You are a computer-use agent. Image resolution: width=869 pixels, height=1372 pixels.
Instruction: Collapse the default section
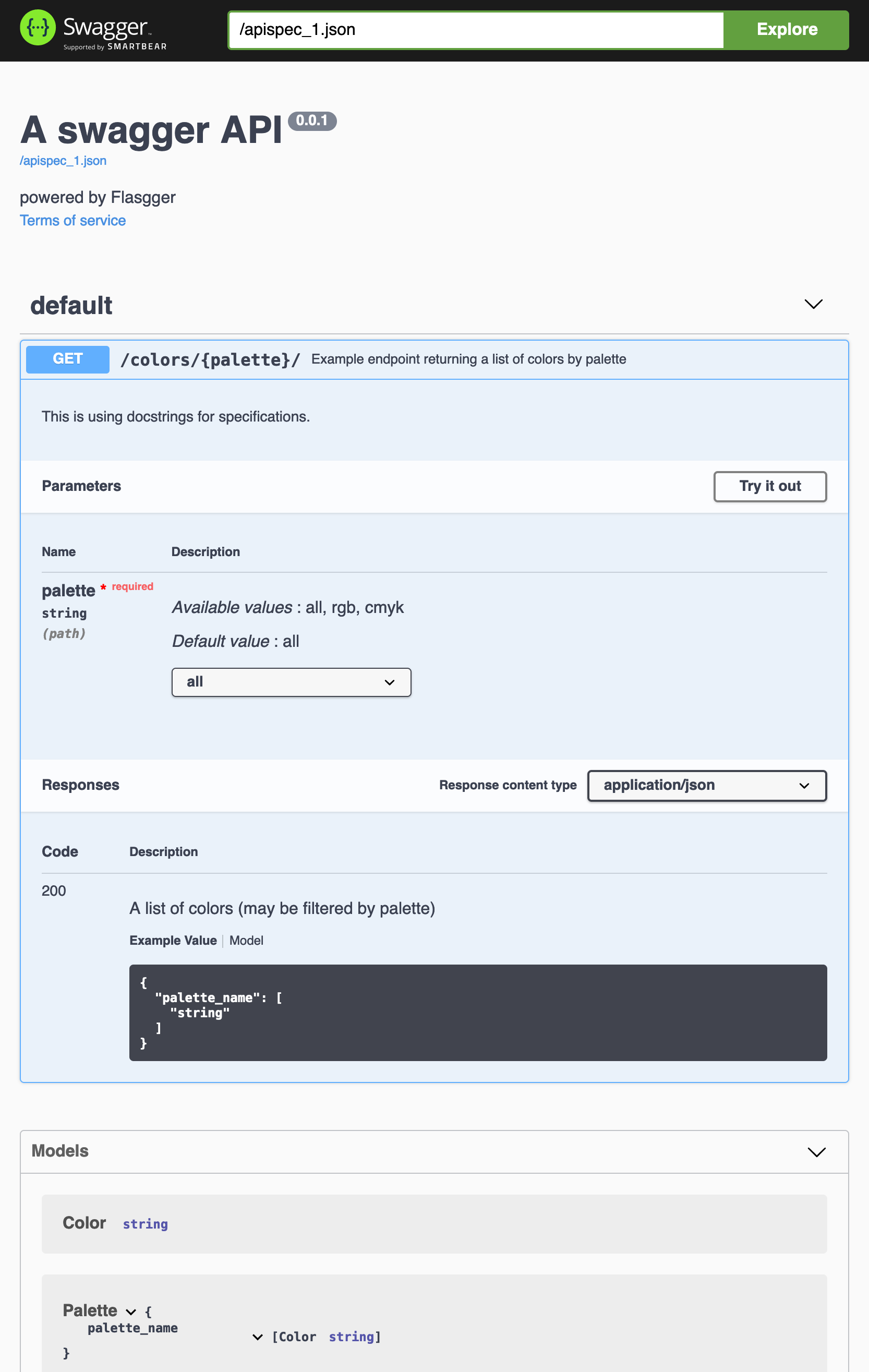pyautogui.click(x=813, y=305)
